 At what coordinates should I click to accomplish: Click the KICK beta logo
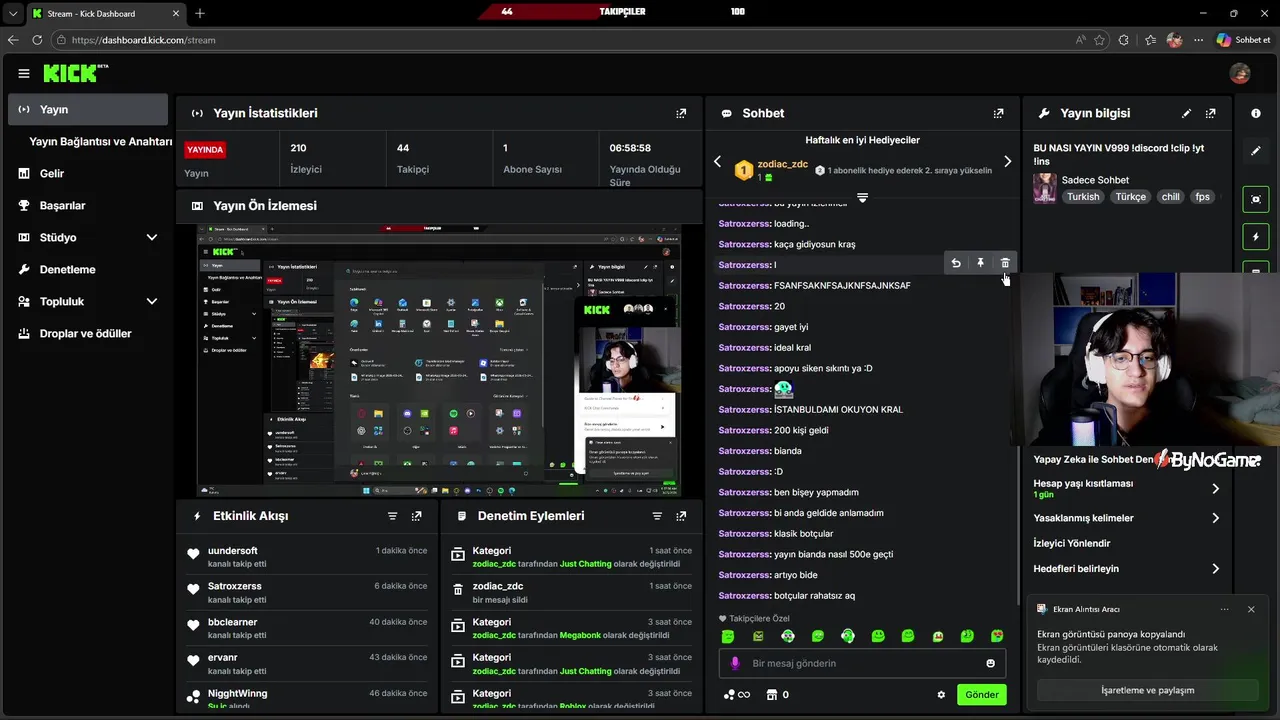click(76, 73)
